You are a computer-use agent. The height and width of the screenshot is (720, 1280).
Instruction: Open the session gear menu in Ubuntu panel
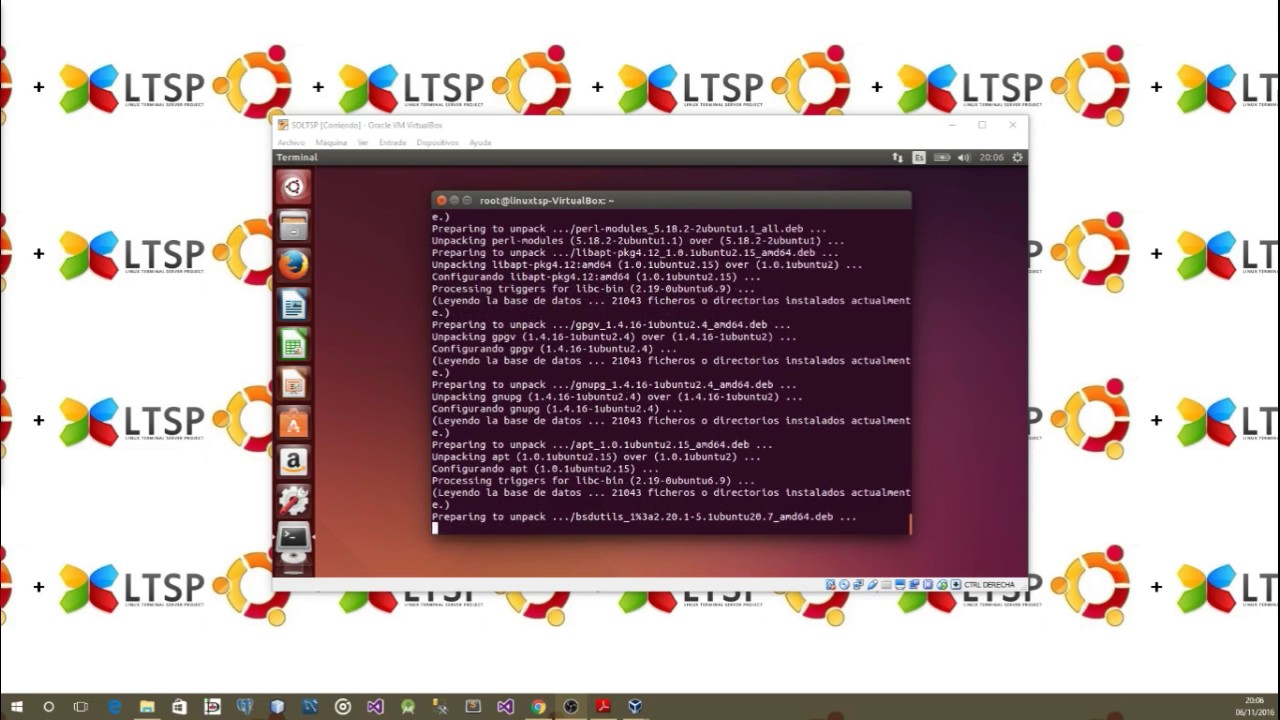point(1017,157)
